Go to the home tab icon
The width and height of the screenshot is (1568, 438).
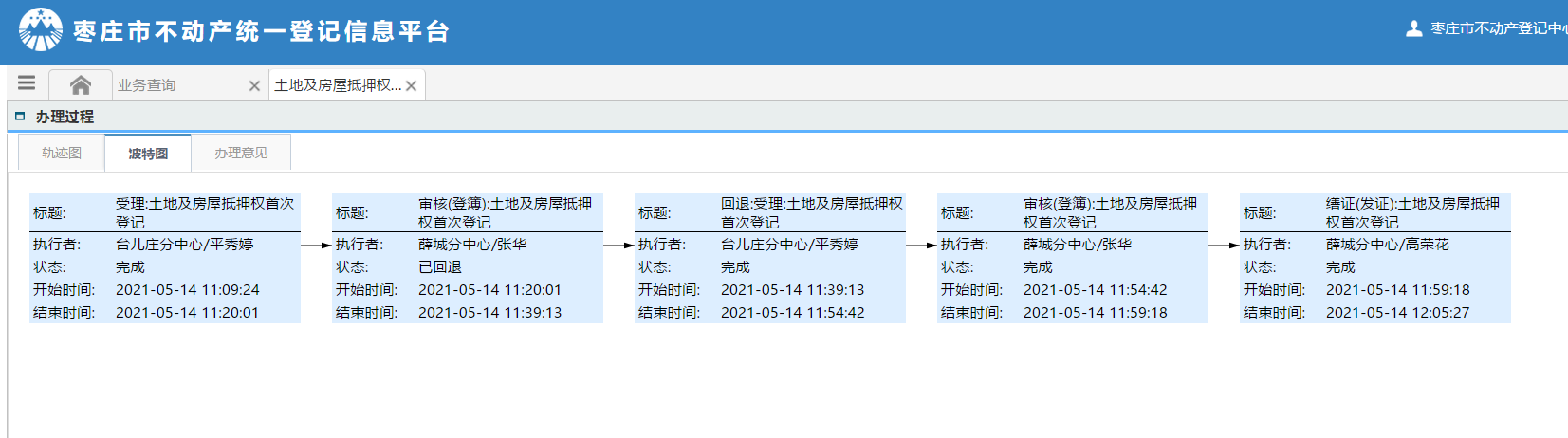pyautogui.click(x=81, y=85)
